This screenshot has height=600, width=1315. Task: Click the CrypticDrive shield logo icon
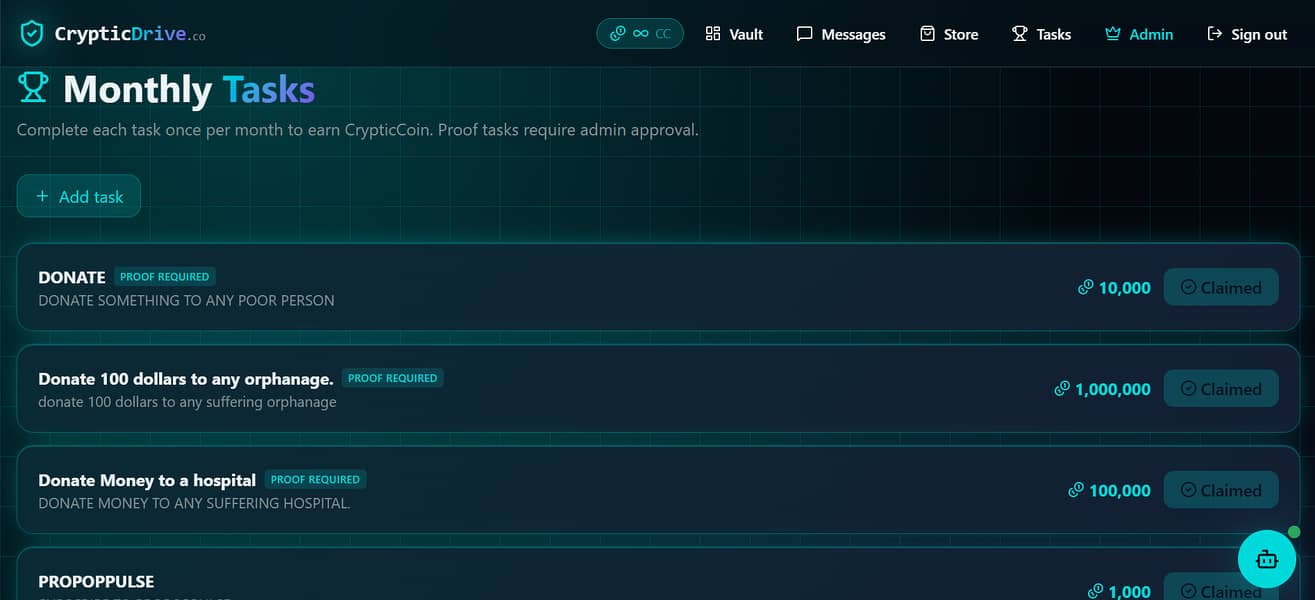32,33
